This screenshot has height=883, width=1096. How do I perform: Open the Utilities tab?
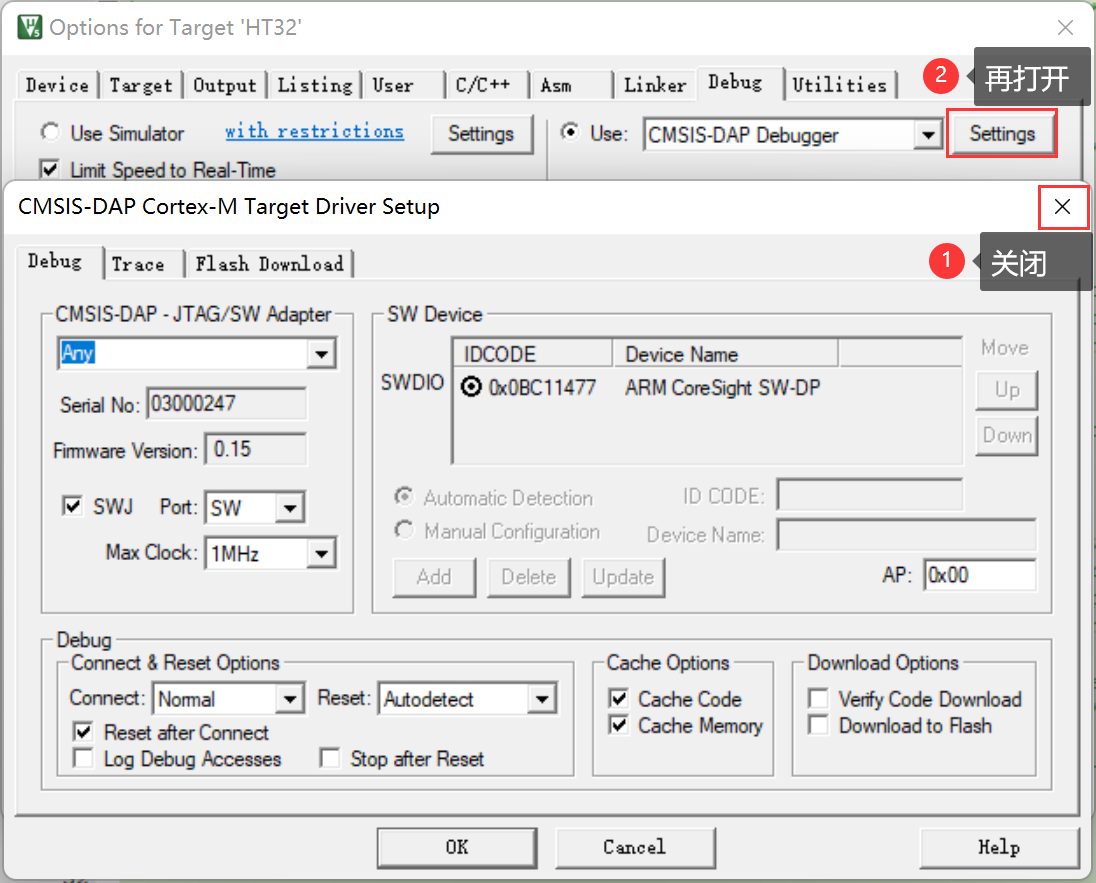coord(839,85)
